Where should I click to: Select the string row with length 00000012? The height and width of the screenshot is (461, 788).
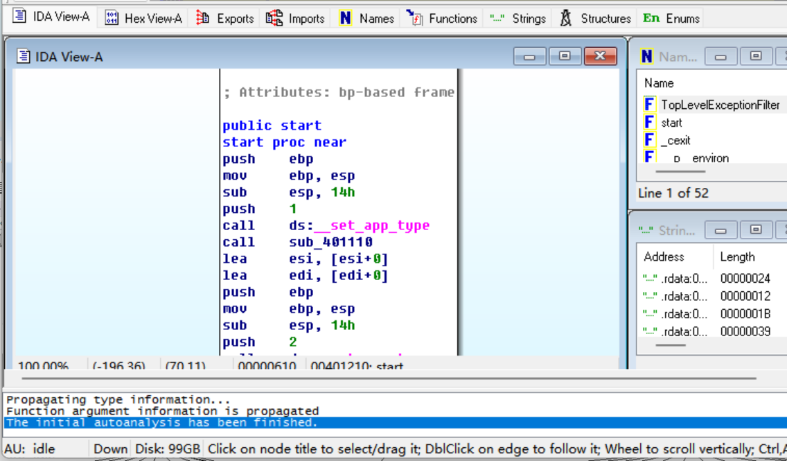tap(713, 296)
